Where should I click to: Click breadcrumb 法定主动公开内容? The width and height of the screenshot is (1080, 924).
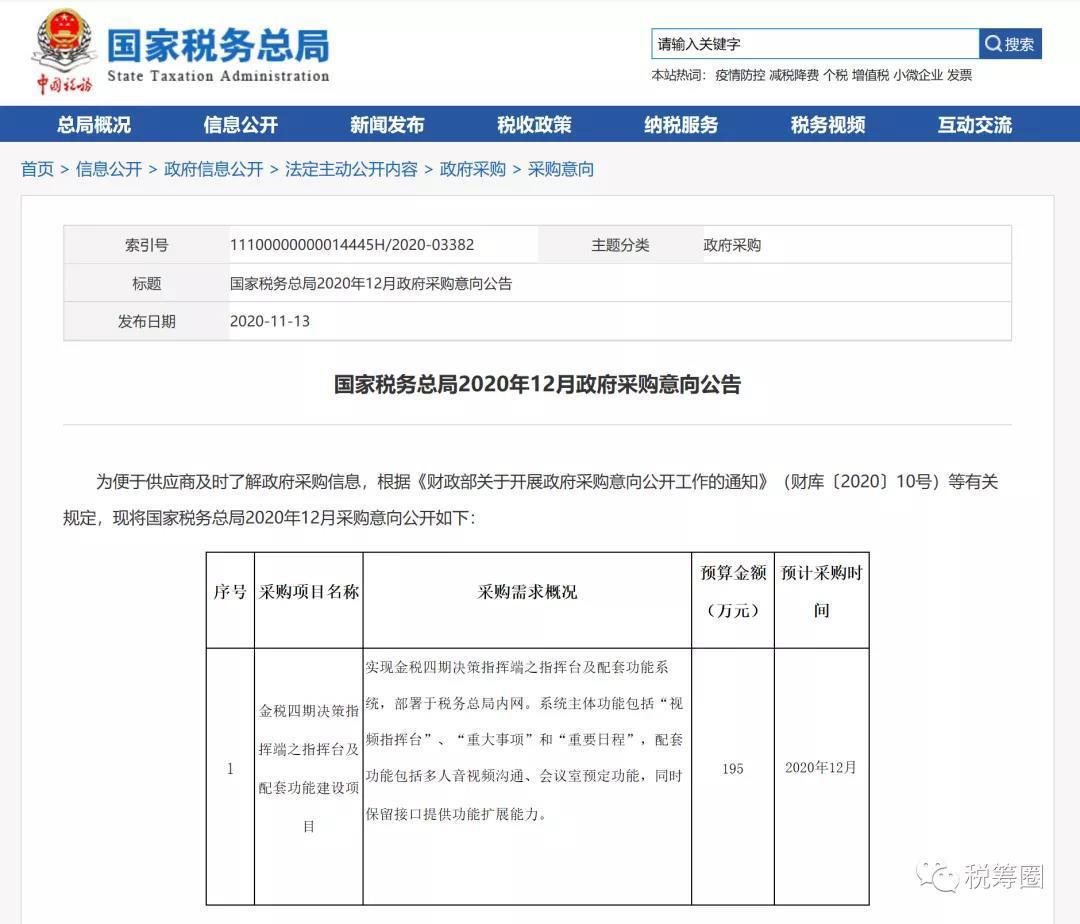click(351, 169)
